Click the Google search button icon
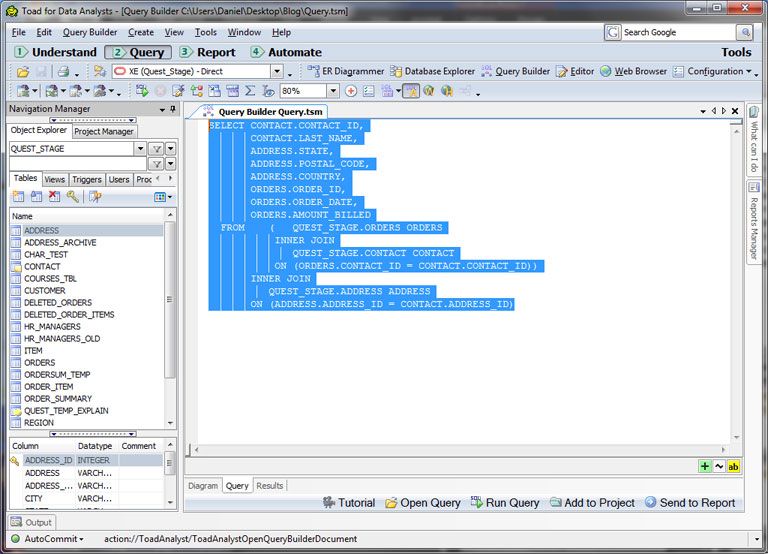 744,32
